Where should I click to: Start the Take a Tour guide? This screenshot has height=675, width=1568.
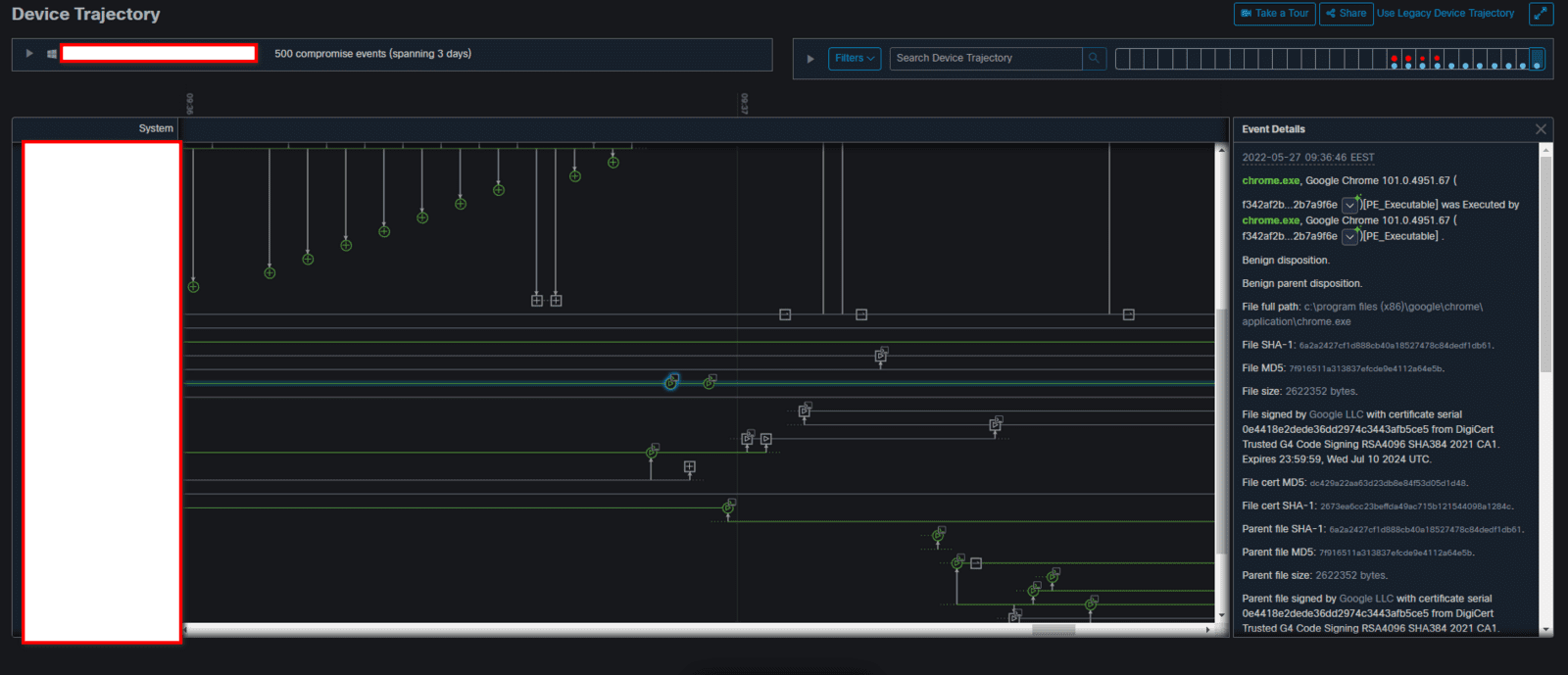click(1274, 14)
